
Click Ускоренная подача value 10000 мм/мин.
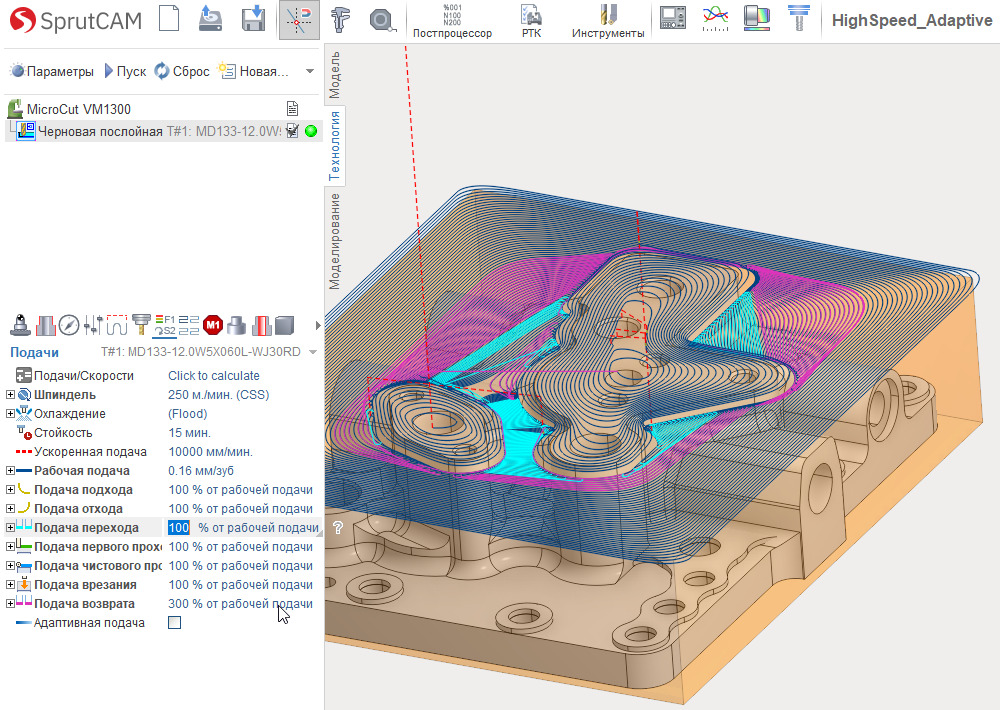pos(210,452)
